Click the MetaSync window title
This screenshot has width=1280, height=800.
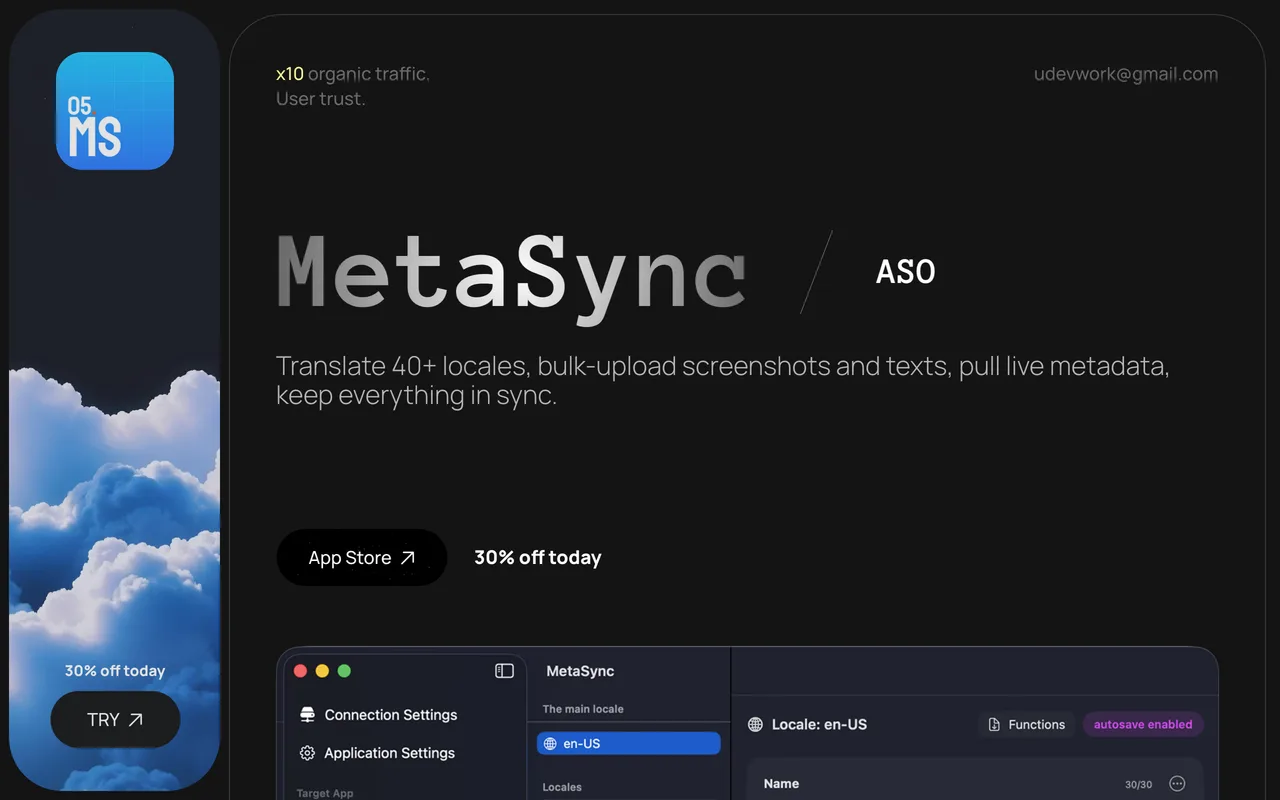click(x=581, y=671)
